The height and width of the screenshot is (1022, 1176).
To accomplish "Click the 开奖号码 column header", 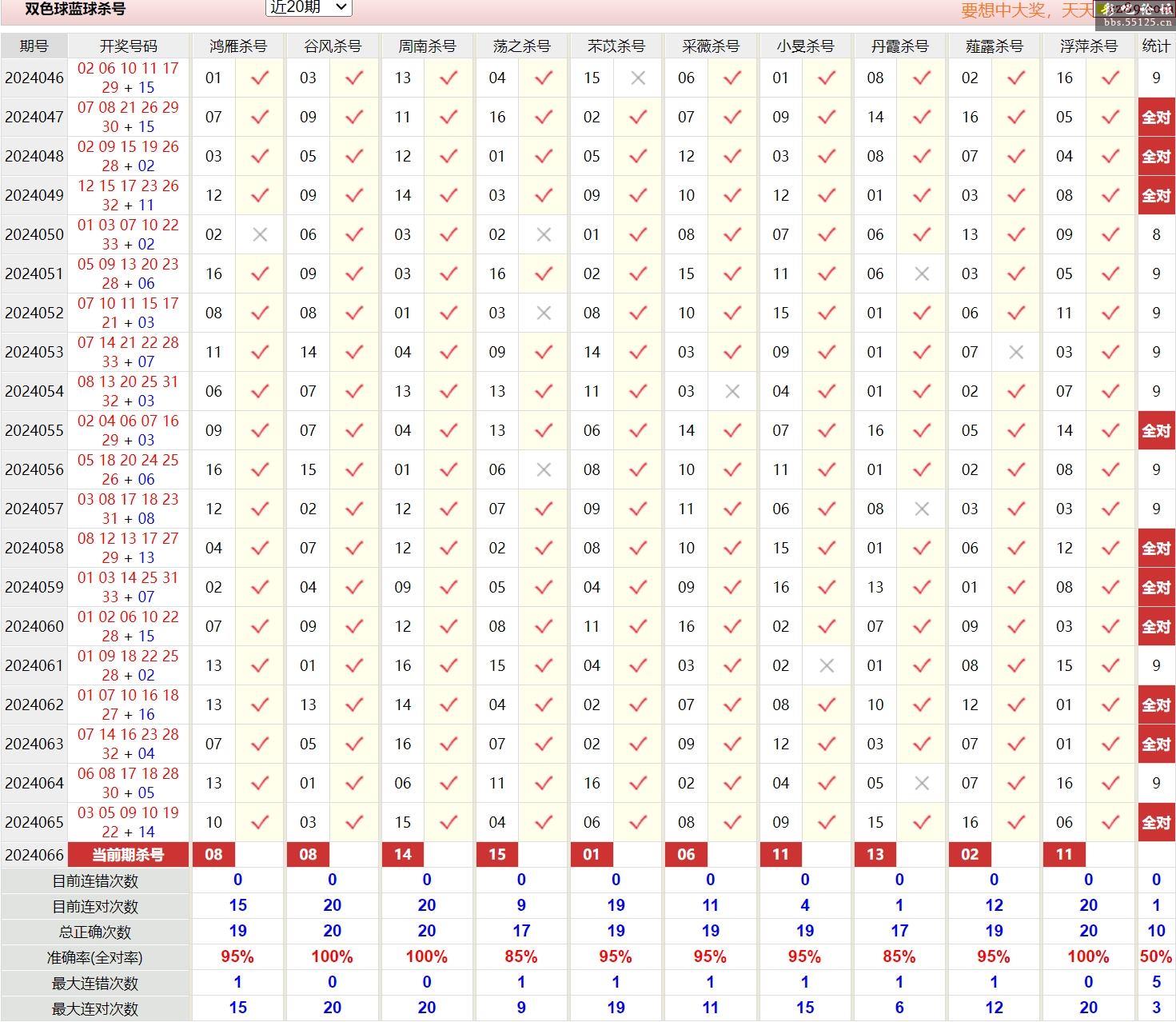I will [128, 46].
